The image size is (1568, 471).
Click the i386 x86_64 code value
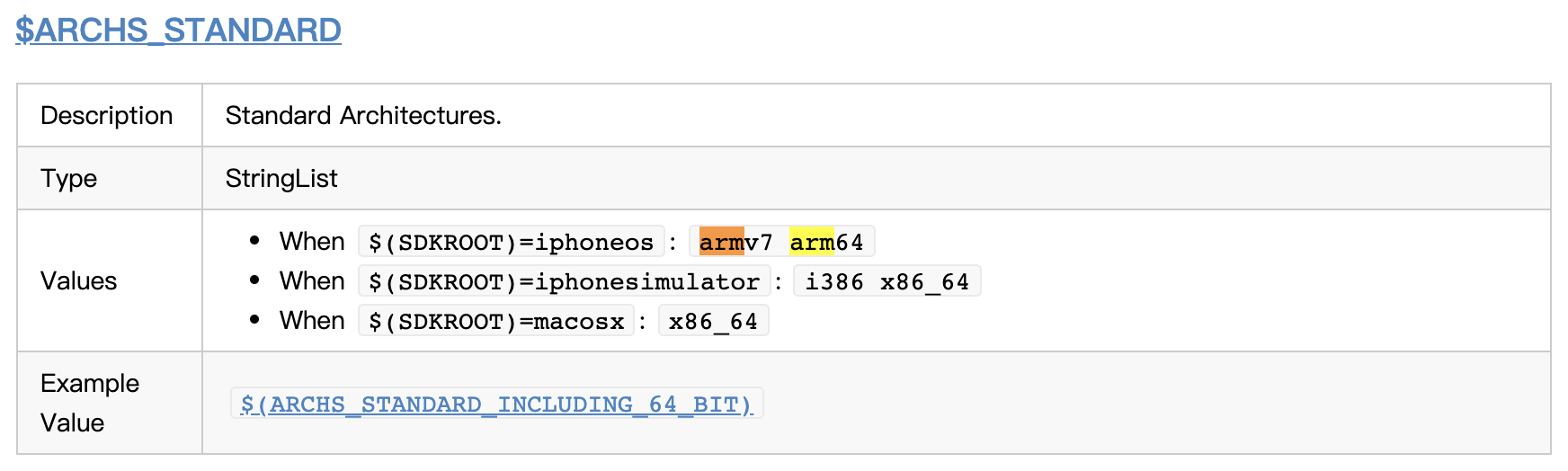[886, 281]
